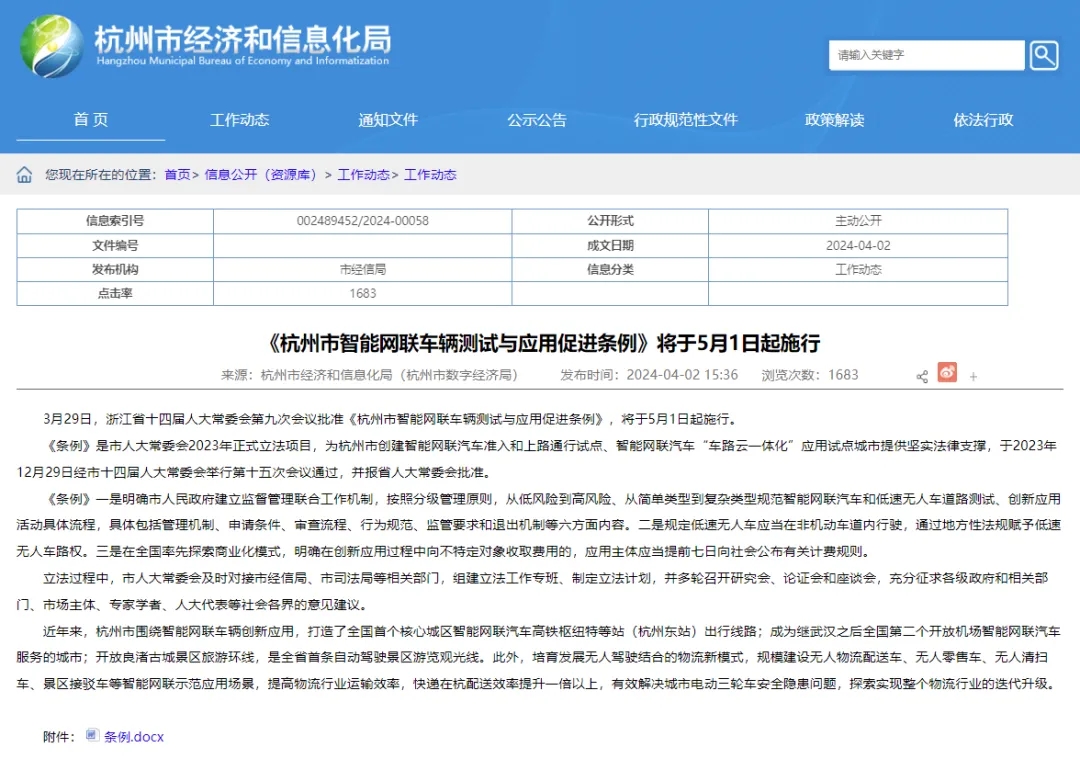Click the paragraph starting 近年来
This screenshot has height=770, width=1080.
click(x=539, y=658)
